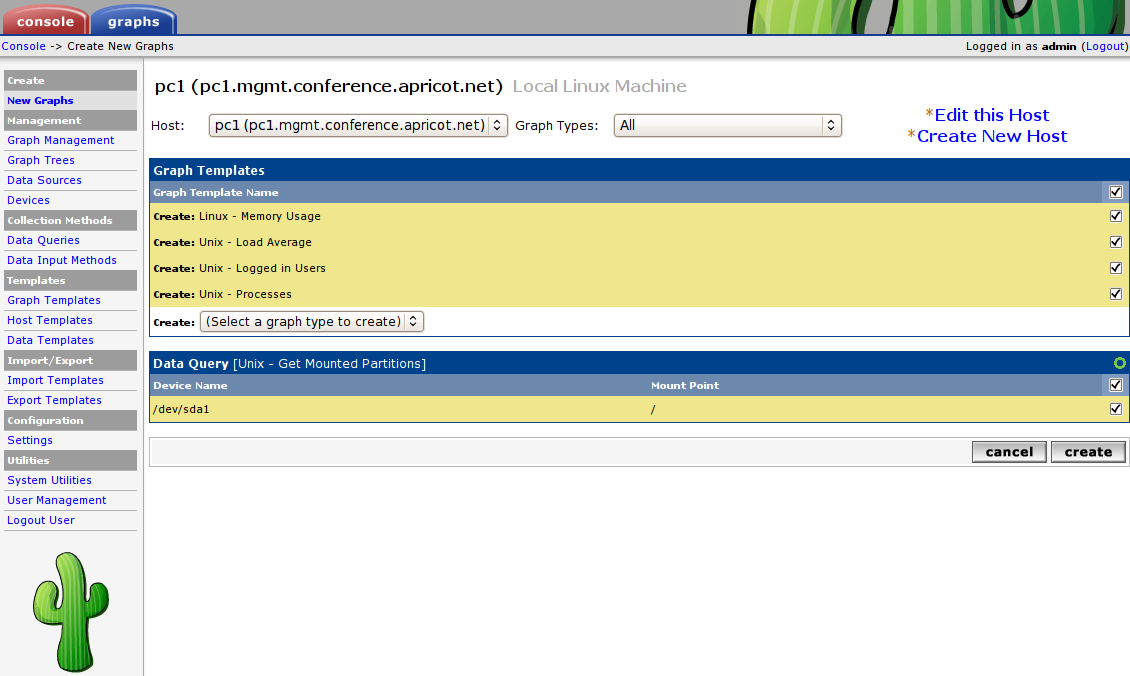Image resolution: width=1130 pixels, height=676 pixels.
Task: Click the Edit this Host link
Action: tap(991, 115)
